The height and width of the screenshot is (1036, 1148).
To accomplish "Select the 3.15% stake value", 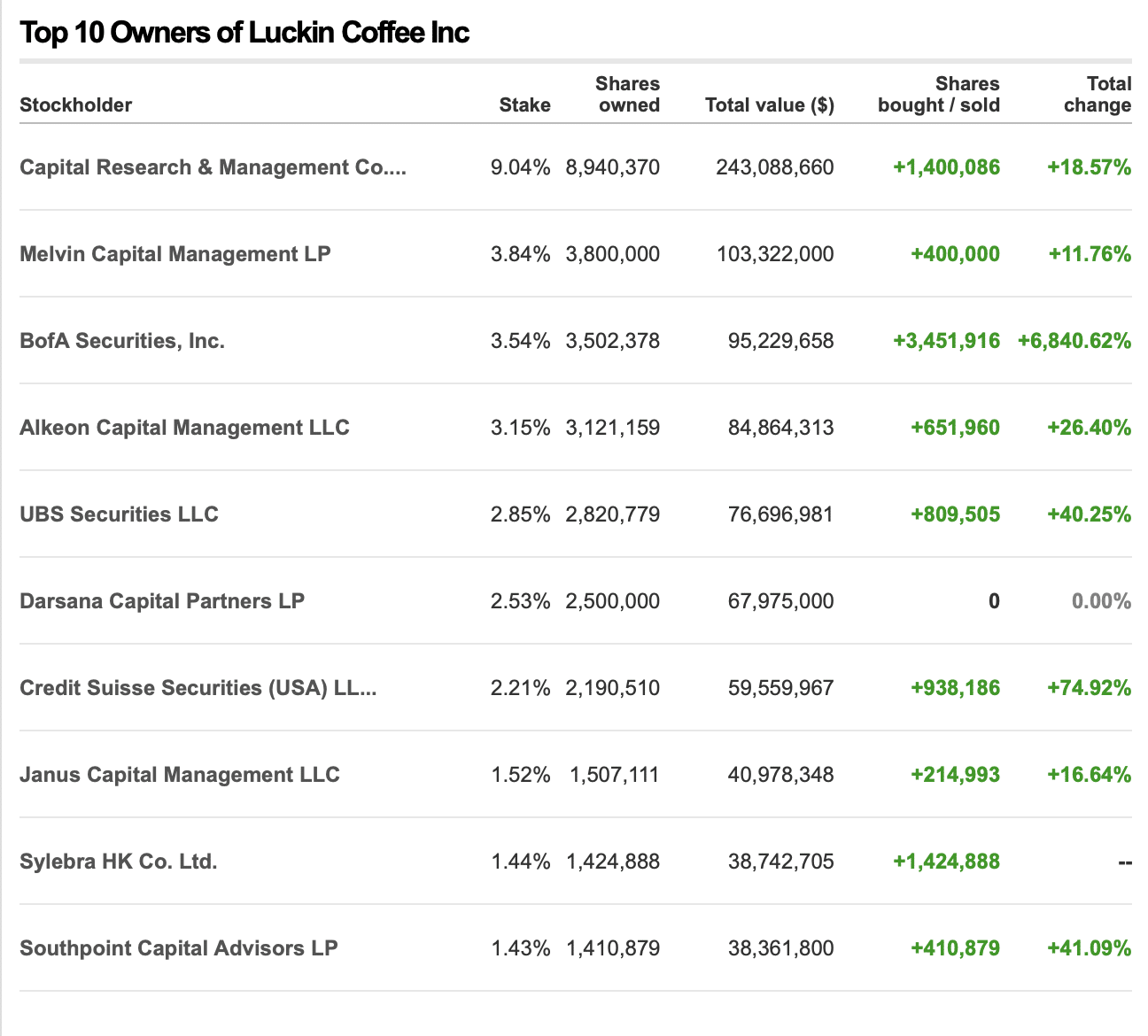I will [x=521, y=428].
